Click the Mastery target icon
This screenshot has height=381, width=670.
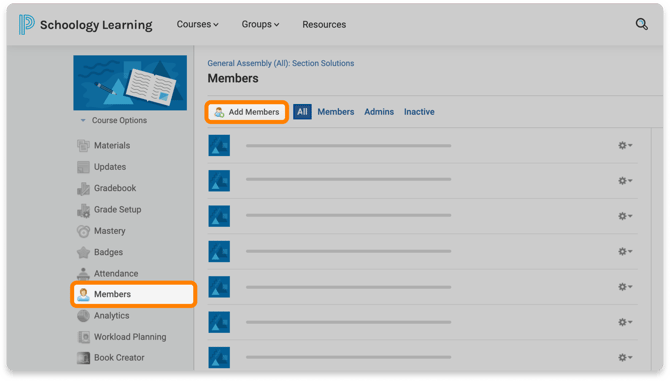pyautogui.click(x=83, y=231)
